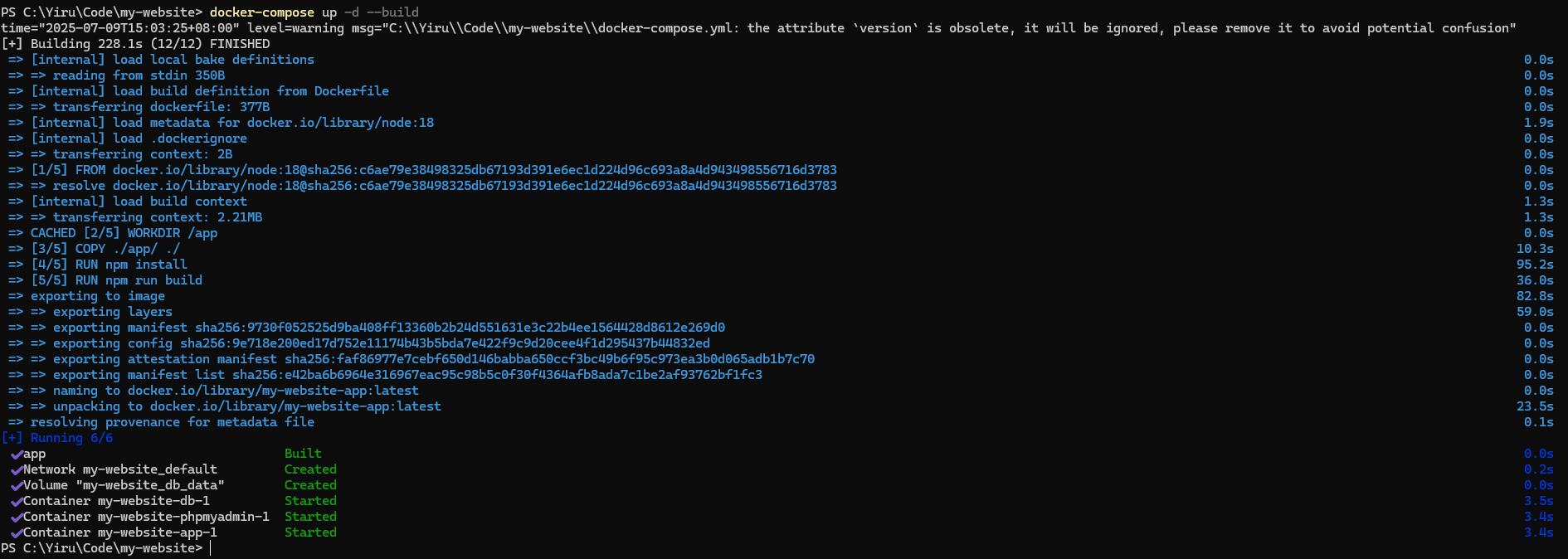Image resolution: width=1568 pixels, height=559 pixels.
Task: Click checkmark for Container my-website-phpmyadmin-1
Action: pos(16,518)
